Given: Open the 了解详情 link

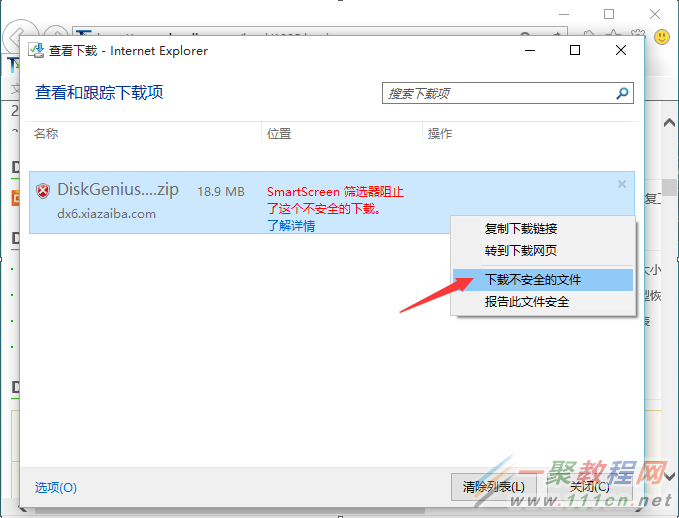Looking at the screenshot, I should 291,226.
